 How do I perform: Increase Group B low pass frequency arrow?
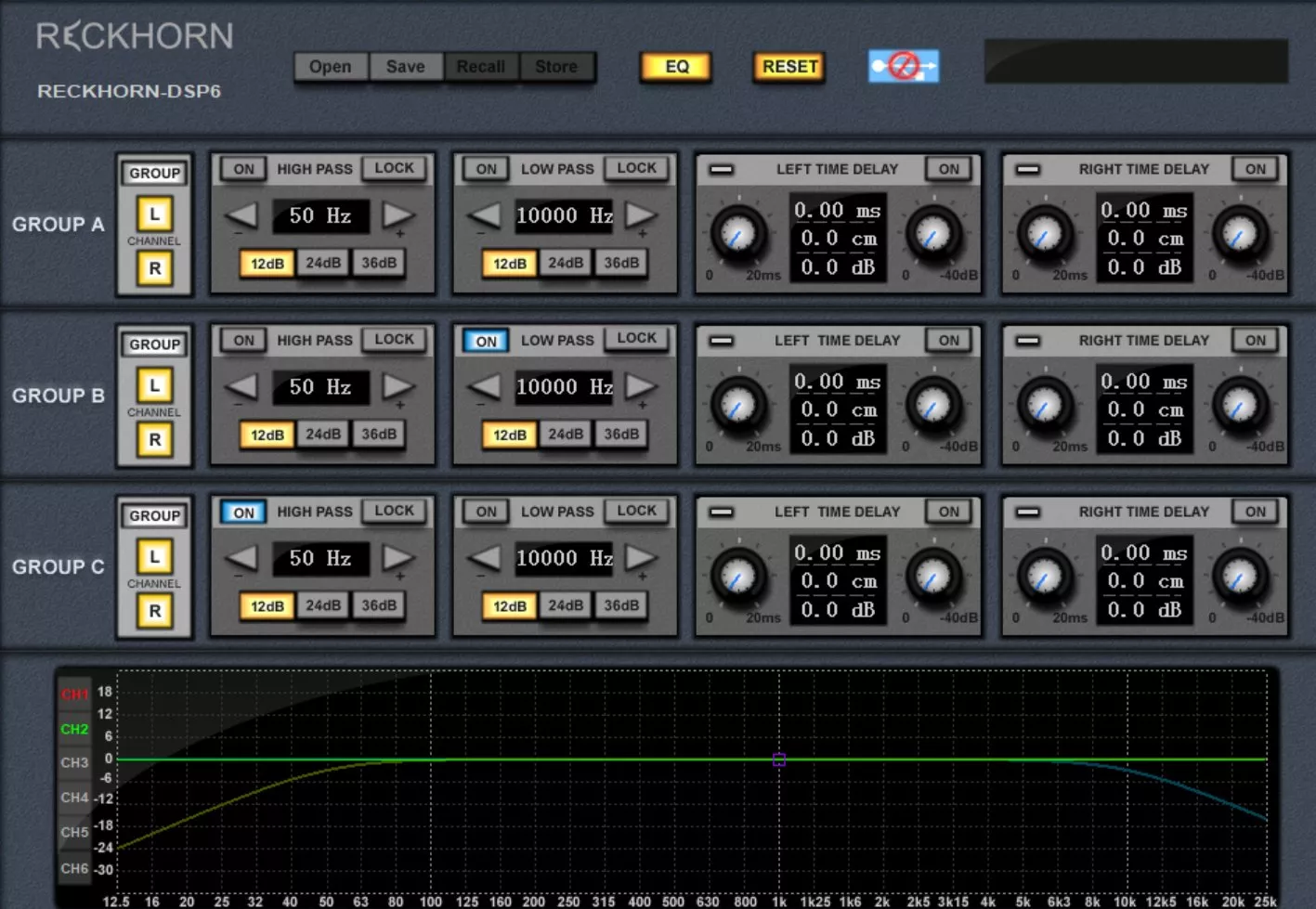tap(641, 386)
